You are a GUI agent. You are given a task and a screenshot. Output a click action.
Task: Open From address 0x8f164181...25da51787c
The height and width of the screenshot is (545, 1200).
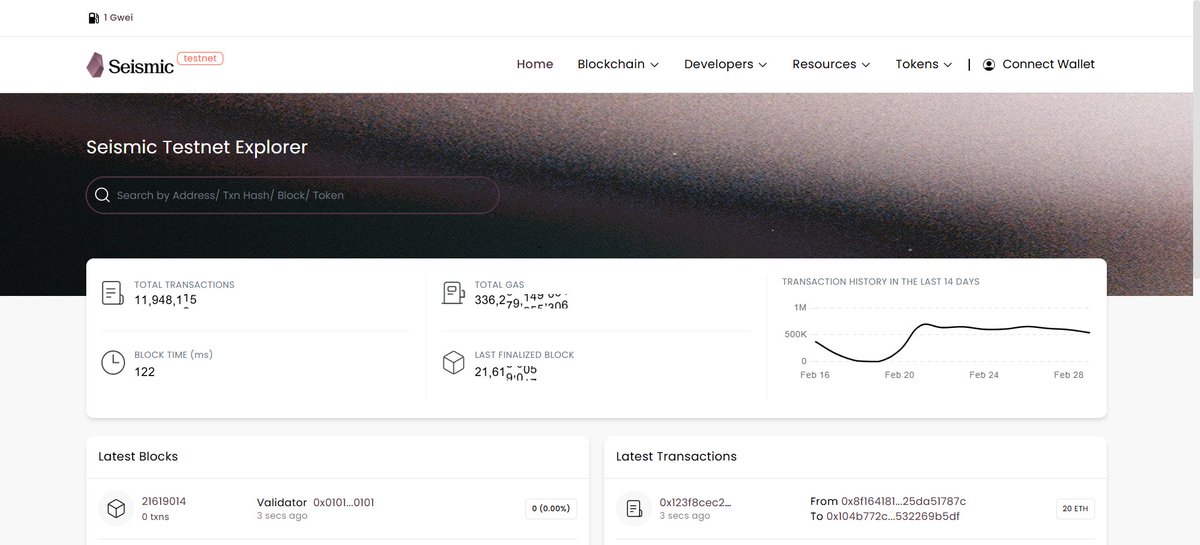point(902,501)
